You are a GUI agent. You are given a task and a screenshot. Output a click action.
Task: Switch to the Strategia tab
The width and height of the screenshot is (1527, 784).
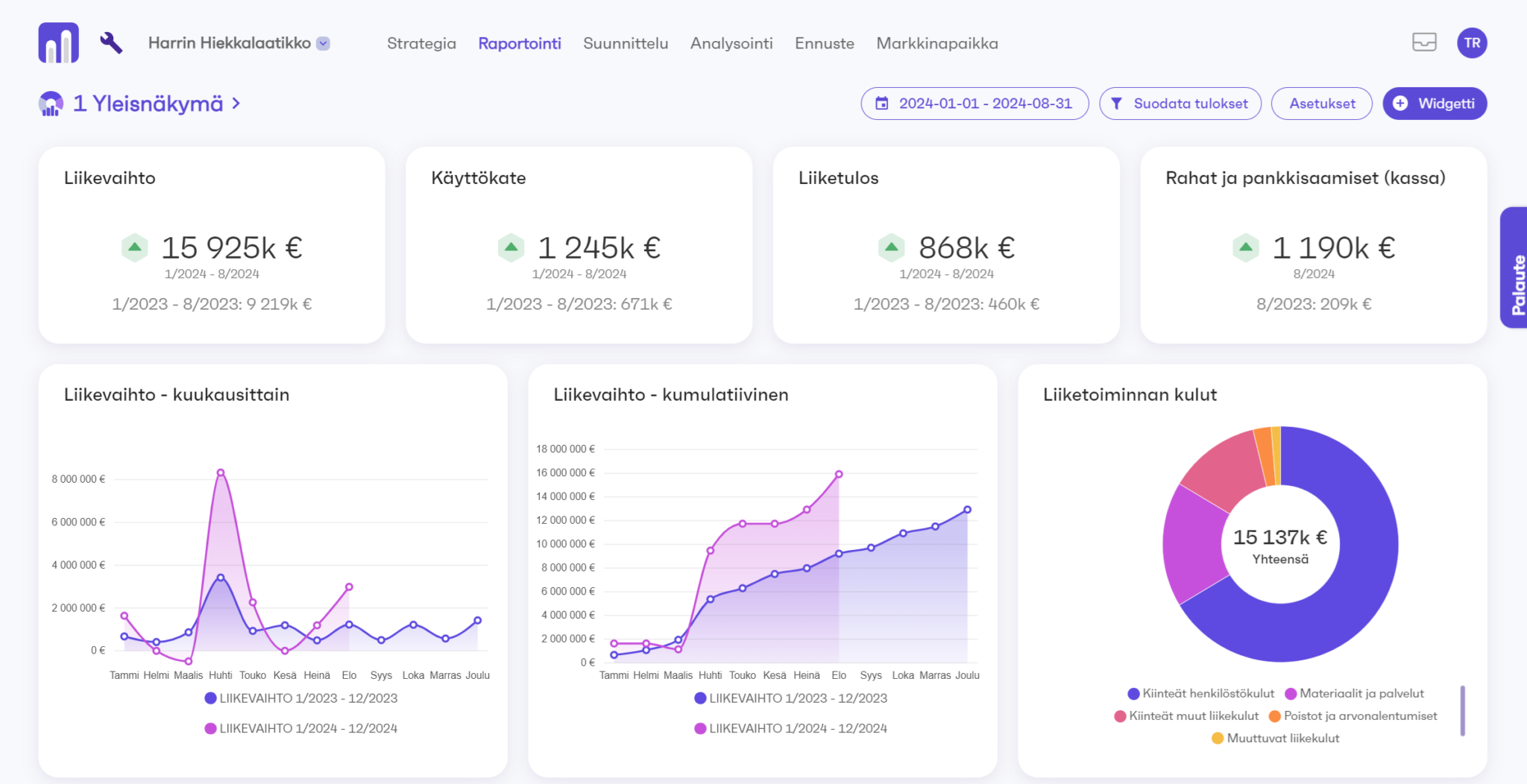click(x=421, y=44)
